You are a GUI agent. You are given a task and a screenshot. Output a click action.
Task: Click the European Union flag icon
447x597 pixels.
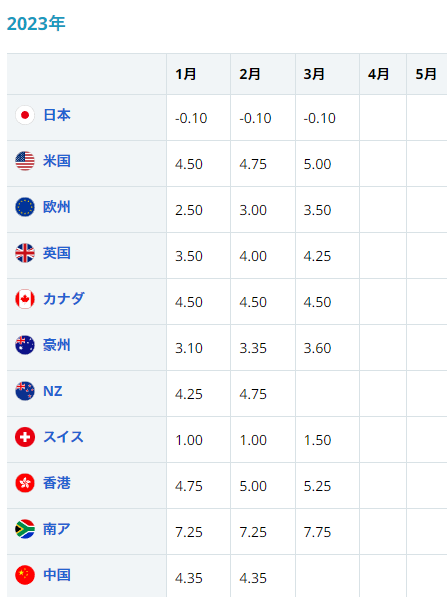pyautogui.click(x=25, y=207)
